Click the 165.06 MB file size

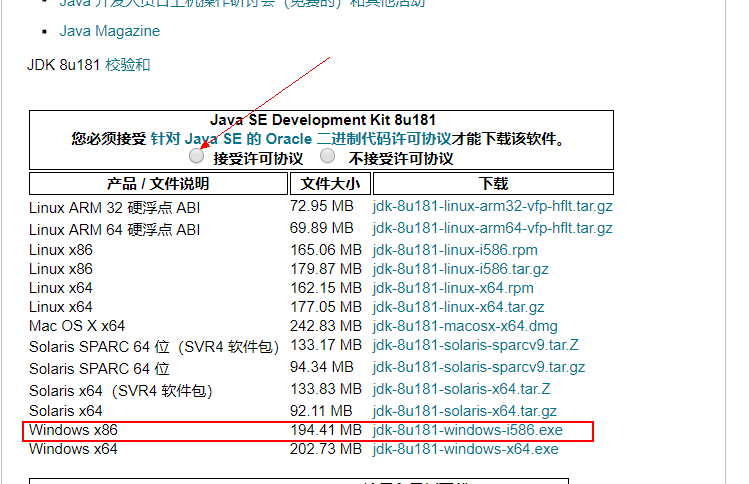tap(326, 250)
